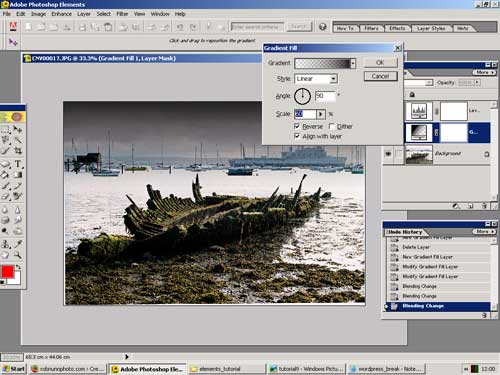Image resolution: width=500 pixels, height=375 pixels.
Task: Click the trash icon in Undo History palette
Action: coord(484,315)
